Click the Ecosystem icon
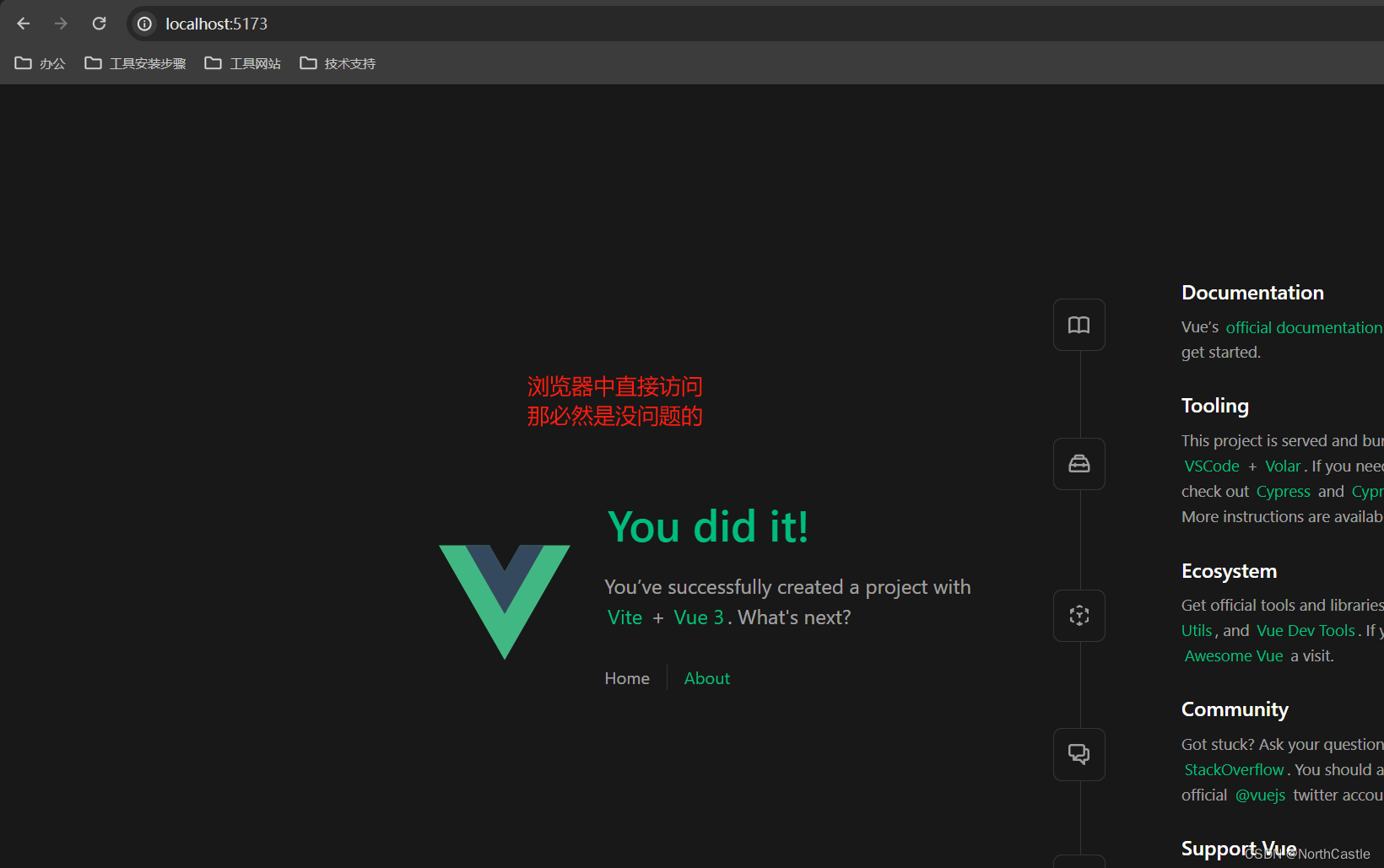This screenshot has width=1384, height=868. [x=1079, y=616]
